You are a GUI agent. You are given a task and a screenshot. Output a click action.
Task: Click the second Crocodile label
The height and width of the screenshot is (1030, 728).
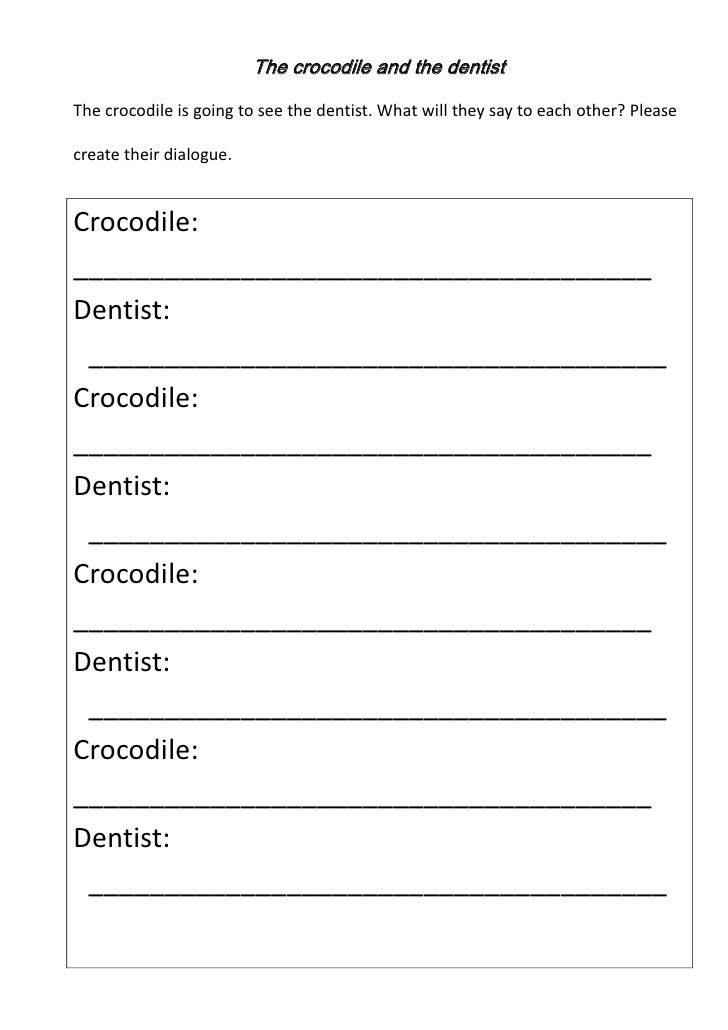pos(136,398)
